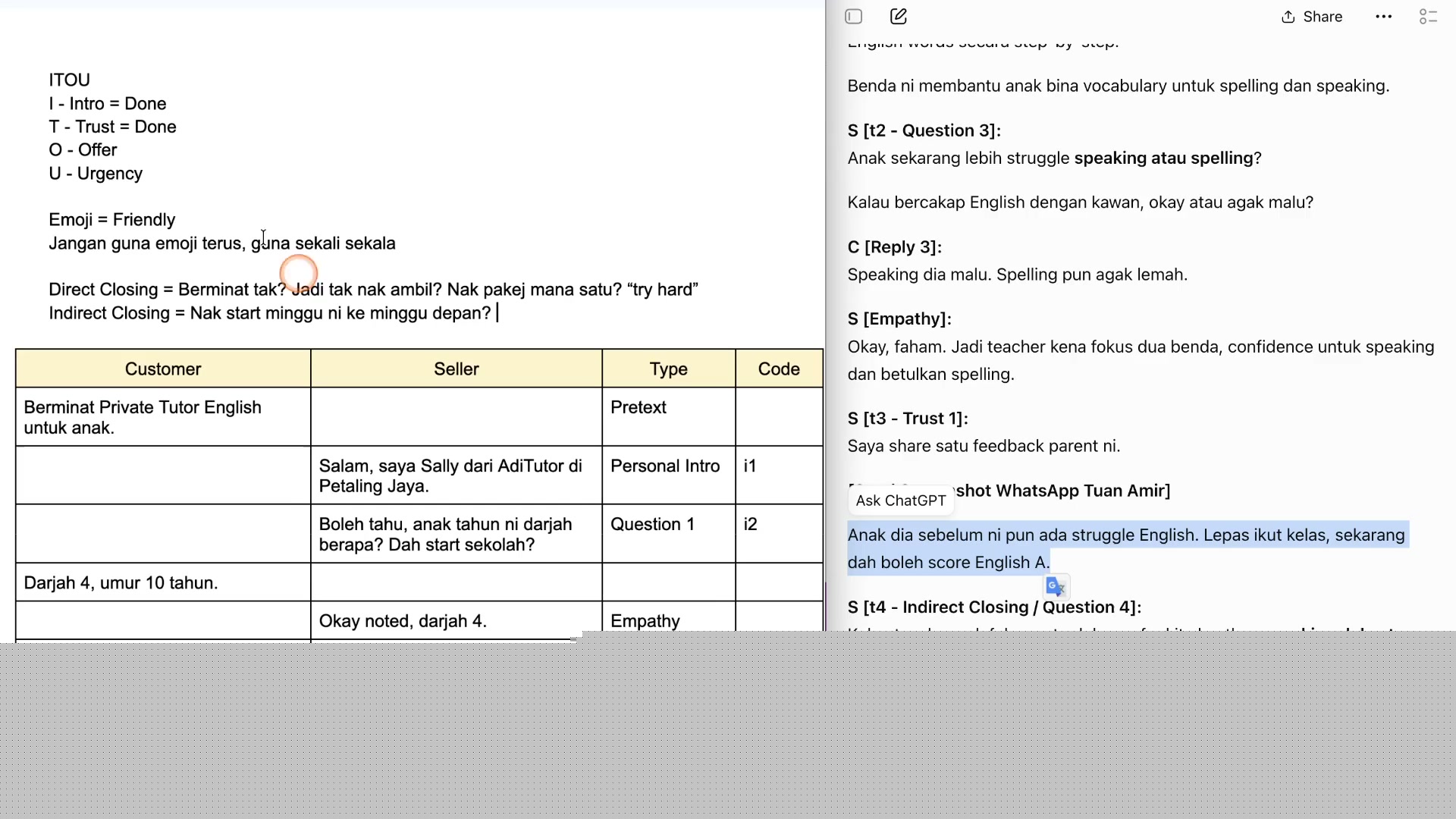Click the 'Emoji = Friendly' line

click(x=112, y=220)
